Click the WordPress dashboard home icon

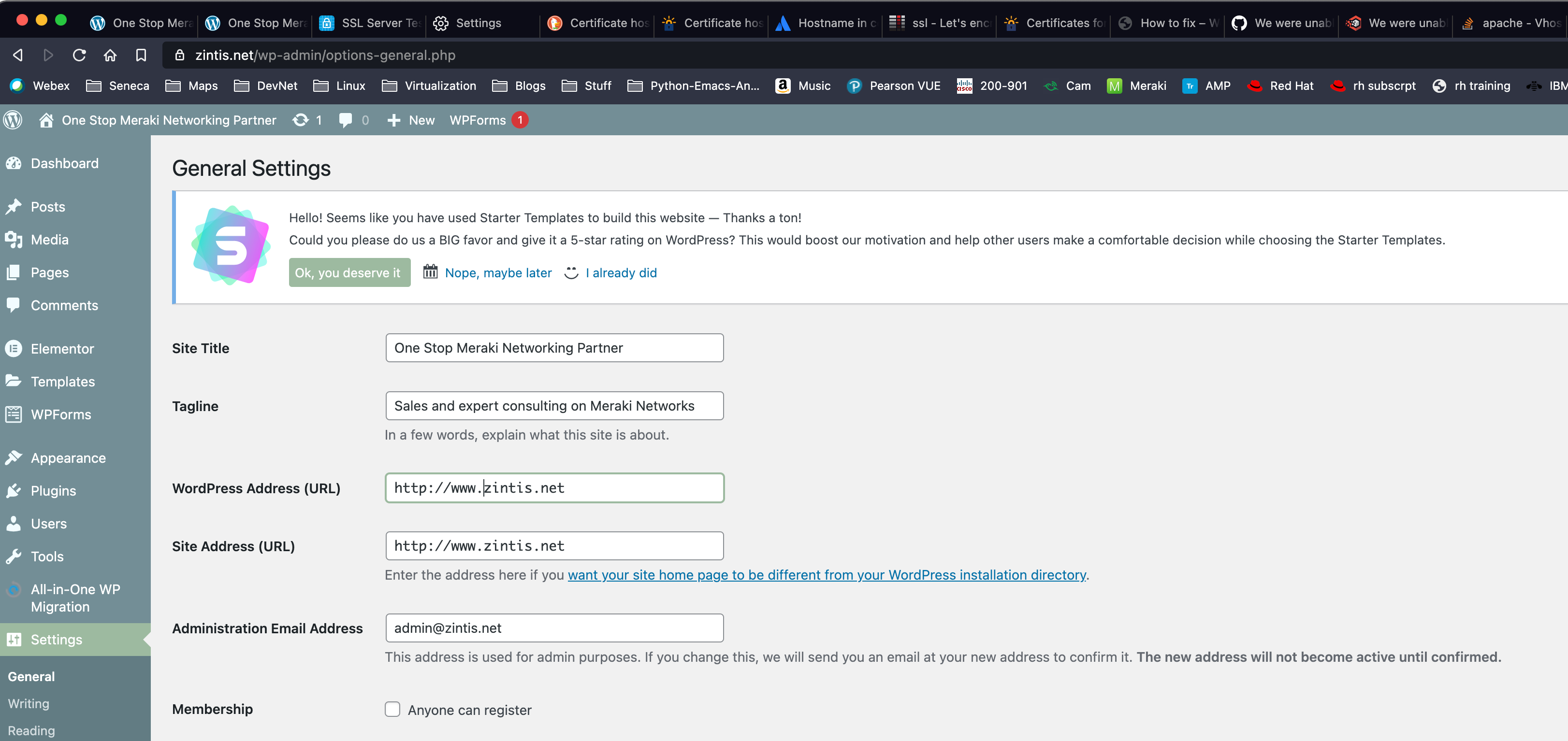point(46,120)
